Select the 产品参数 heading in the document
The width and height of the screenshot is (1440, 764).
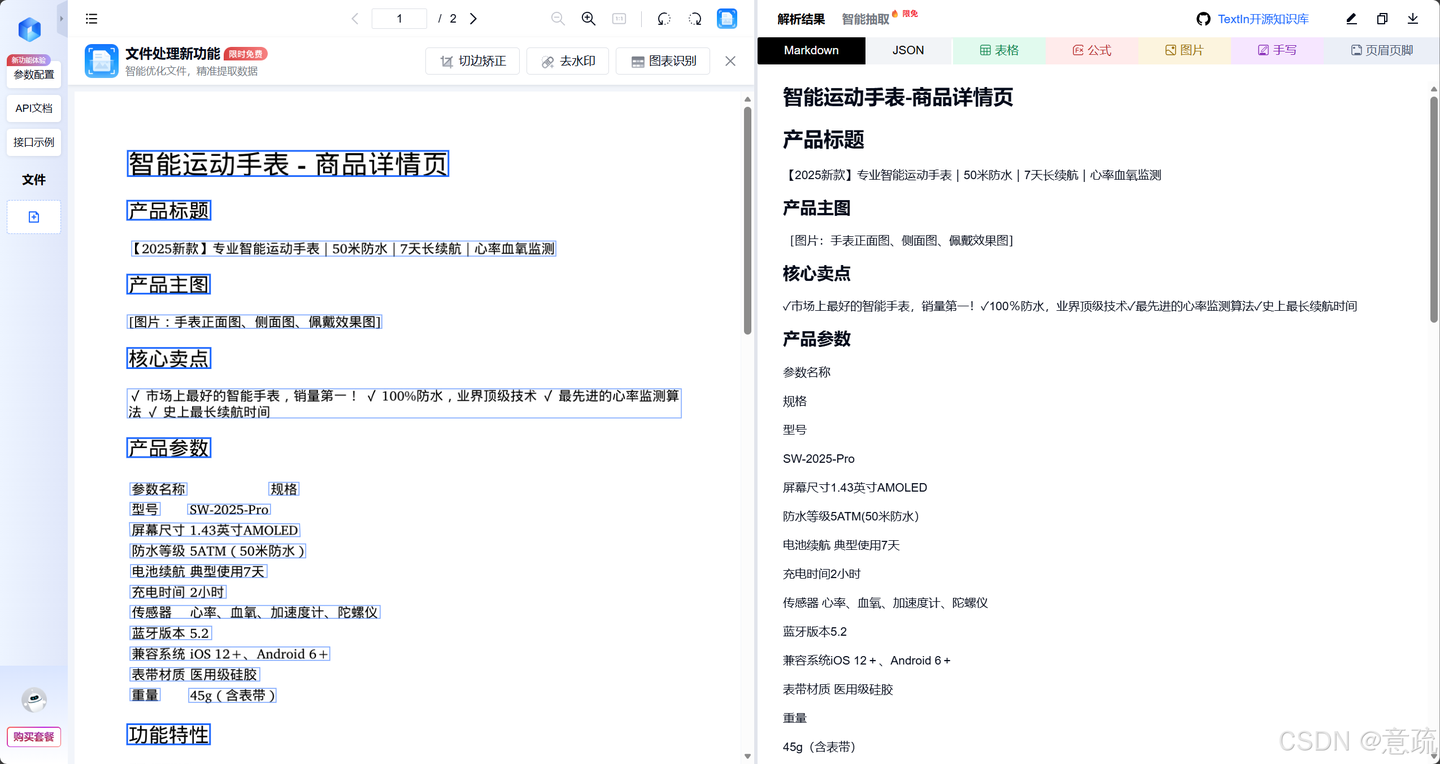tap(169, 447)
